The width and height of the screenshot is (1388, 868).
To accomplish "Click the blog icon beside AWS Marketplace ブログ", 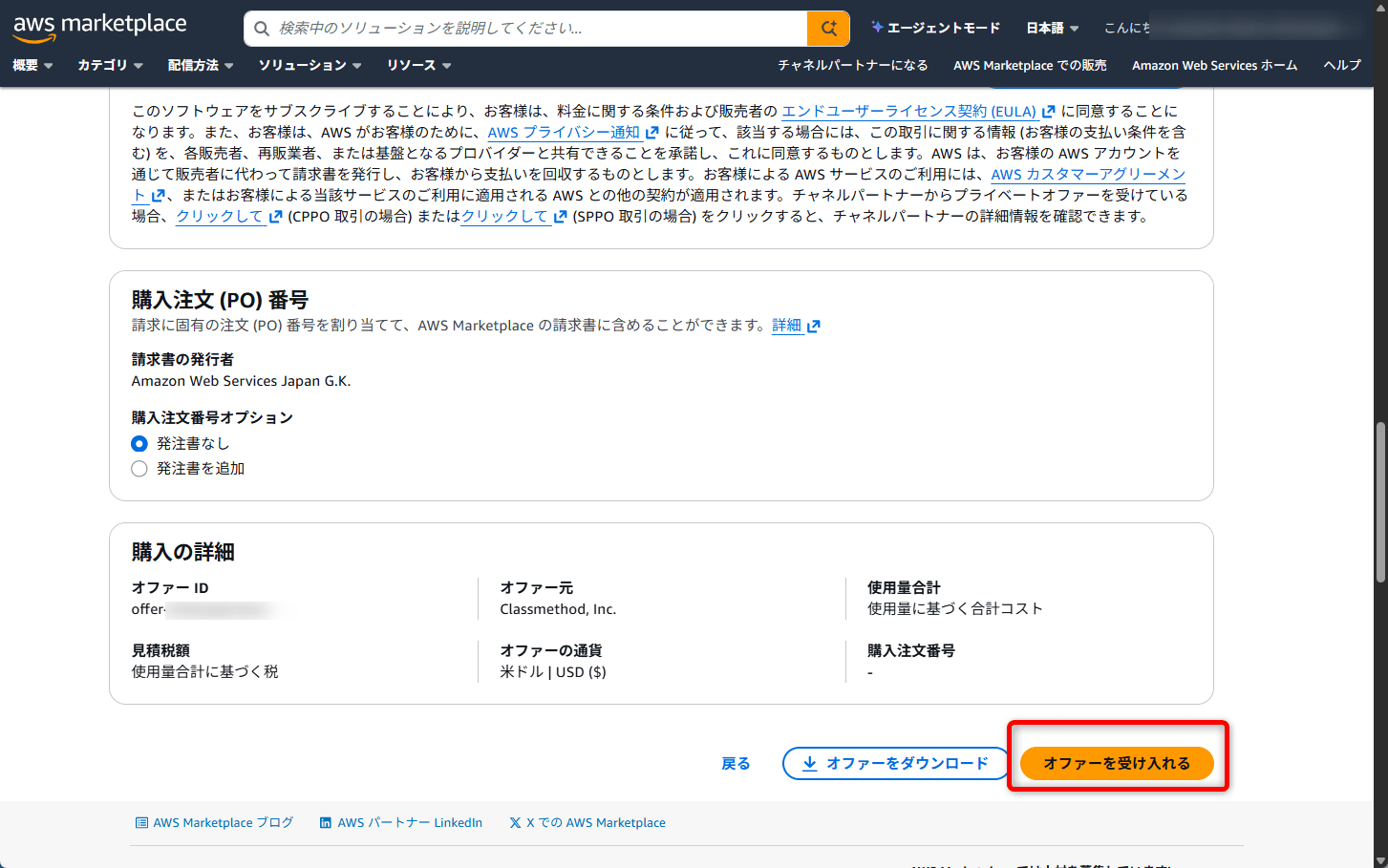I will [141, 822].
